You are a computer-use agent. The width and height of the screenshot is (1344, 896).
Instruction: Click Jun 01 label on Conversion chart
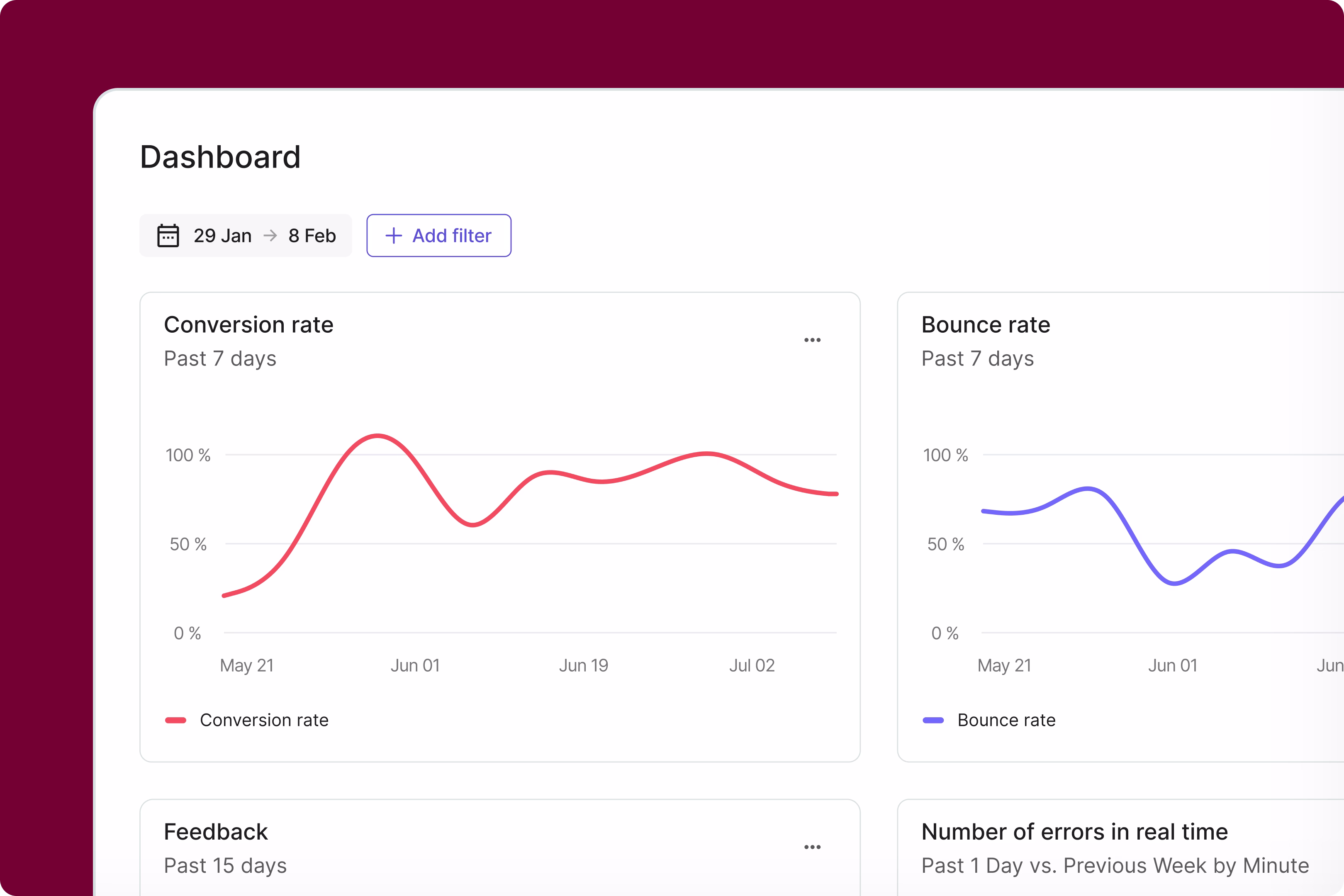[415, 666]
